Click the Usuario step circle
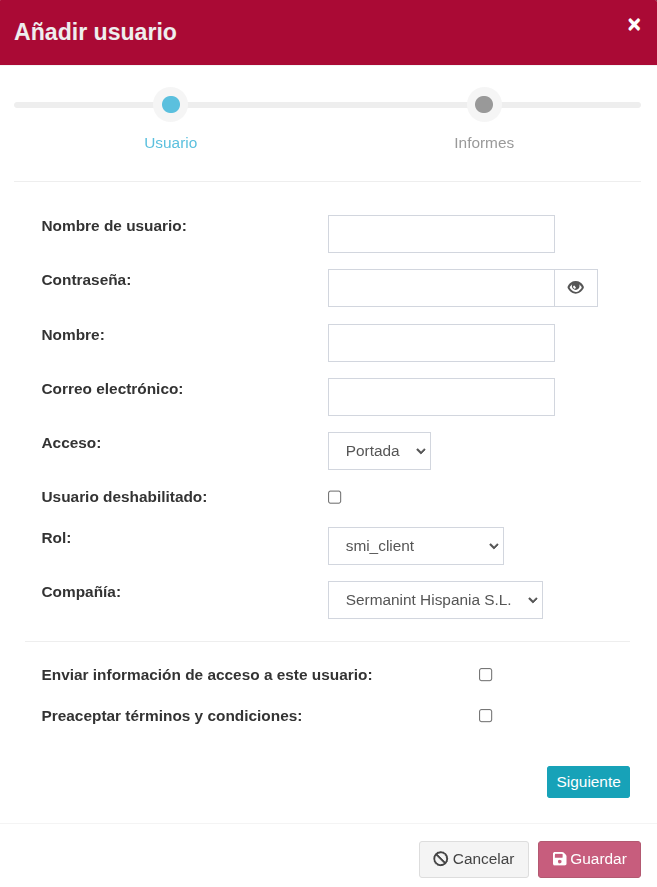Screen dimensions: 657x887 point(171,104)
